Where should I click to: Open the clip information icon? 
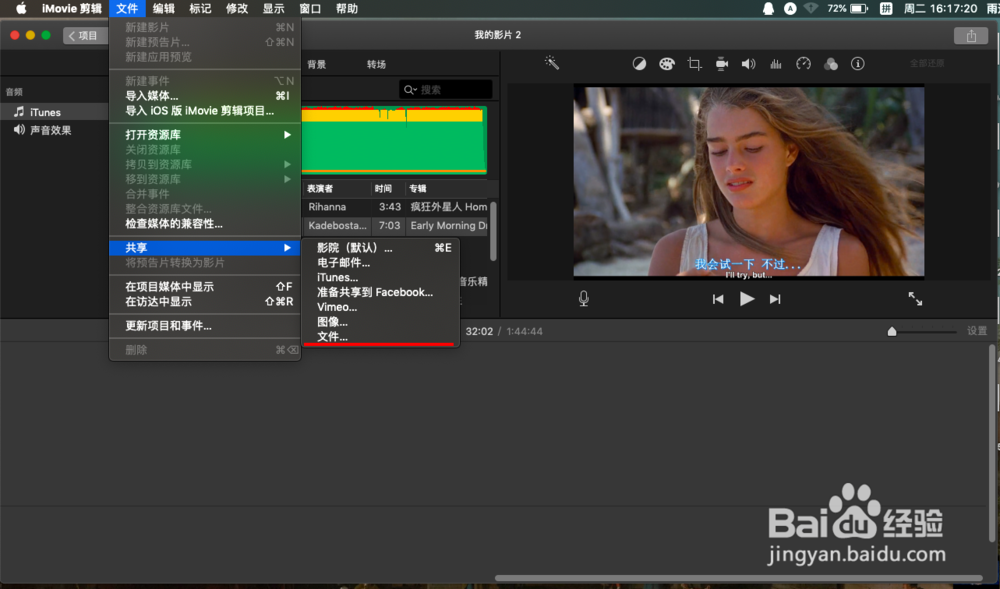858,64
